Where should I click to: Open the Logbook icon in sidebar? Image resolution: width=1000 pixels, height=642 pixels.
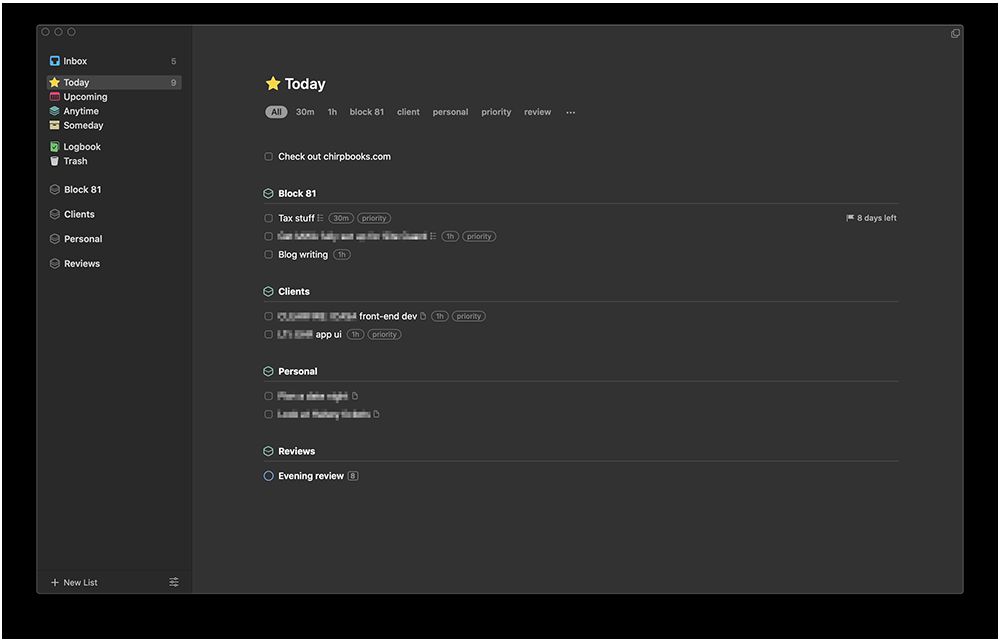(55, 147)
